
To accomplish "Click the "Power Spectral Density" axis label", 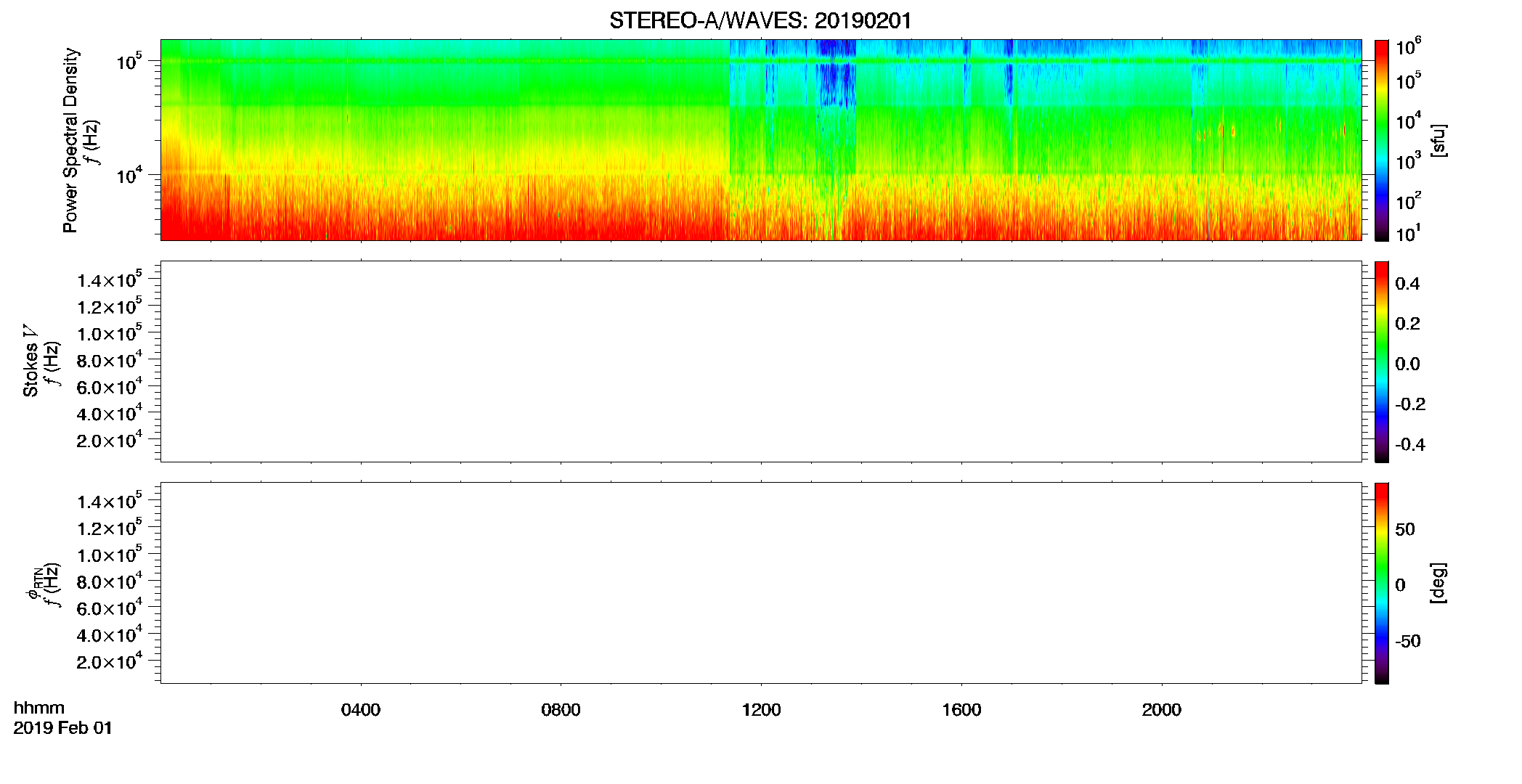I will [x=70, y=140].
